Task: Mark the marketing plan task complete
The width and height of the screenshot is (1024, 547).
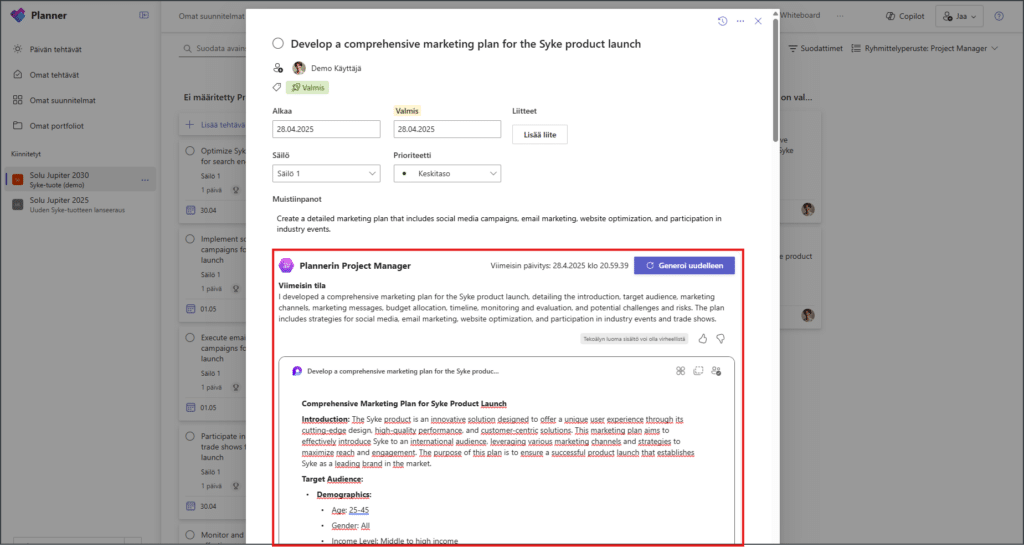Action: tap(278, 44)
